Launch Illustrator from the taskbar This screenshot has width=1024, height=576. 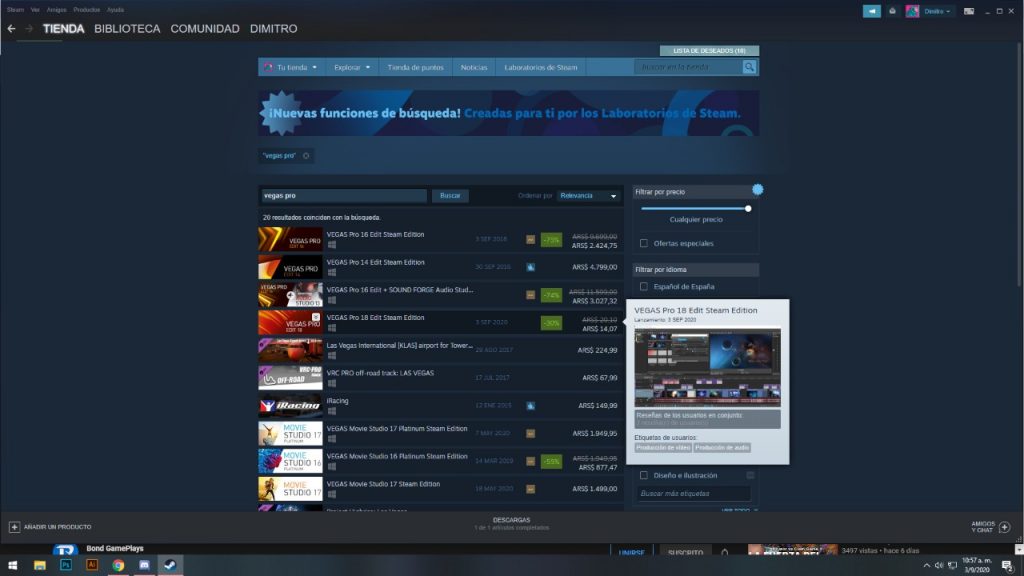(92, 565)
